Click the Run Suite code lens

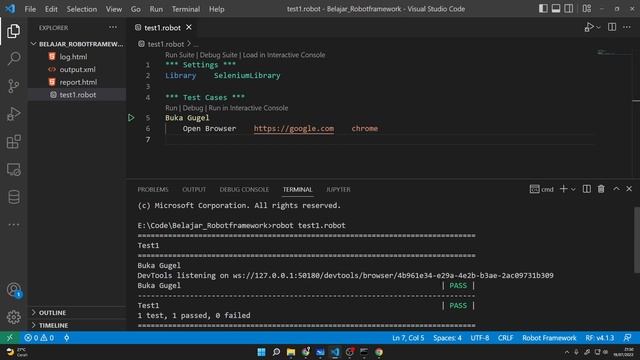click(180, 55)
